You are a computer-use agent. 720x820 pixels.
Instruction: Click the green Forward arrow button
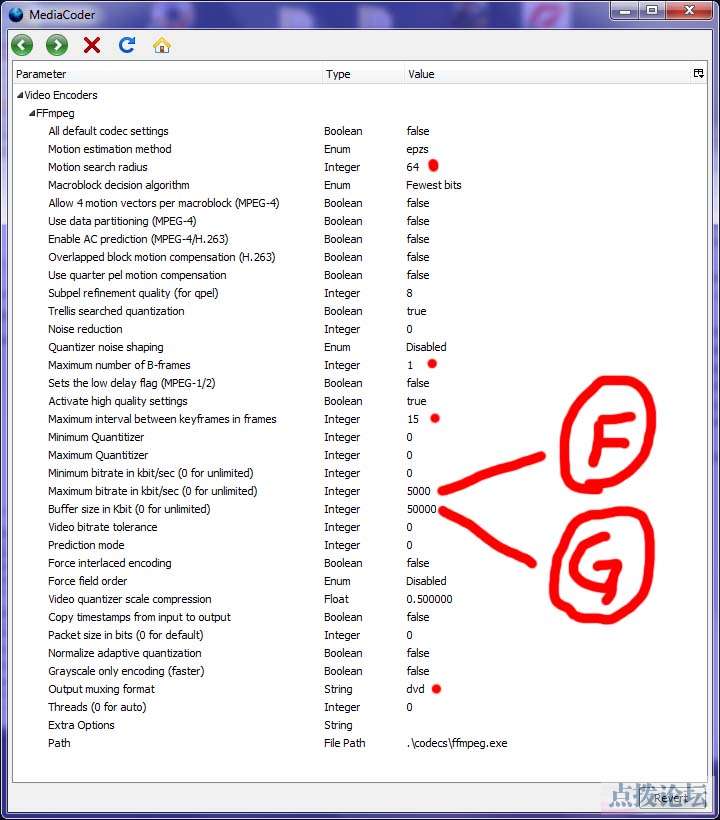(x=57, y=45)
